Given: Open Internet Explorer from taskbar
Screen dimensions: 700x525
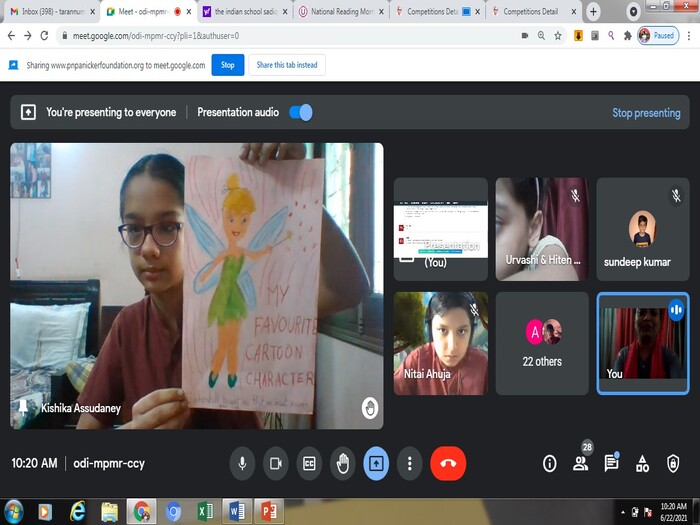Looking at the screenshot, I should click(x=78, y=512).
